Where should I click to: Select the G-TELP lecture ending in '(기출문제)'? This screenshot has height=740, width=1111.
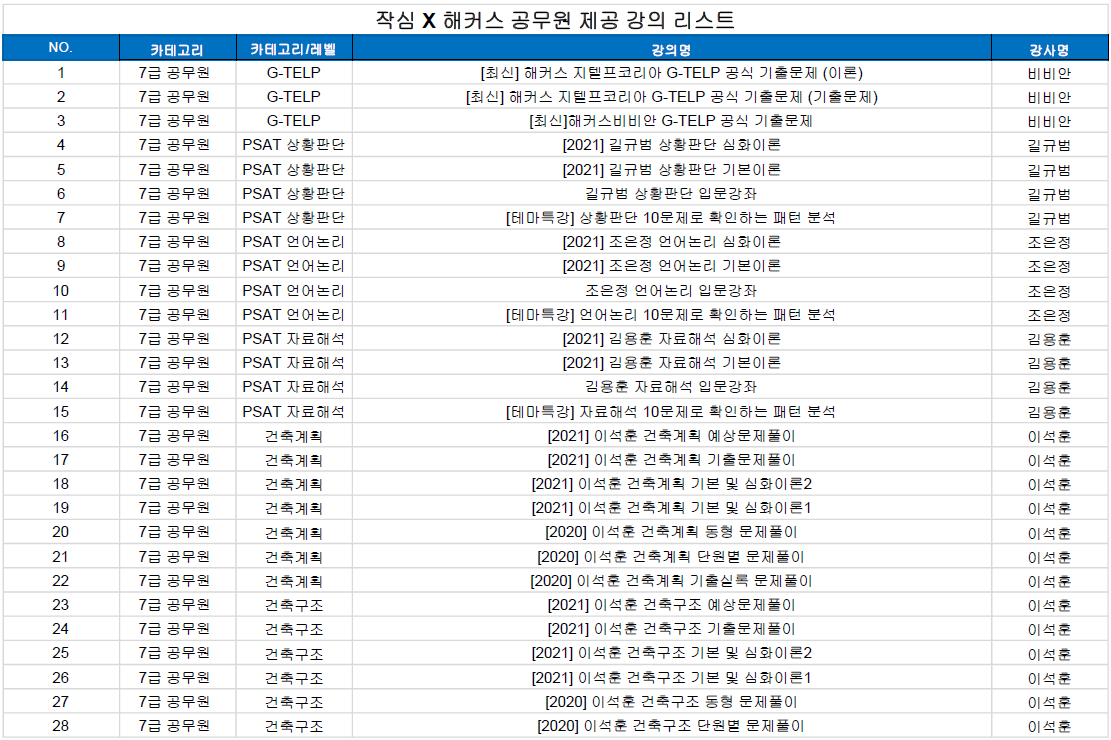click(671, 97)
